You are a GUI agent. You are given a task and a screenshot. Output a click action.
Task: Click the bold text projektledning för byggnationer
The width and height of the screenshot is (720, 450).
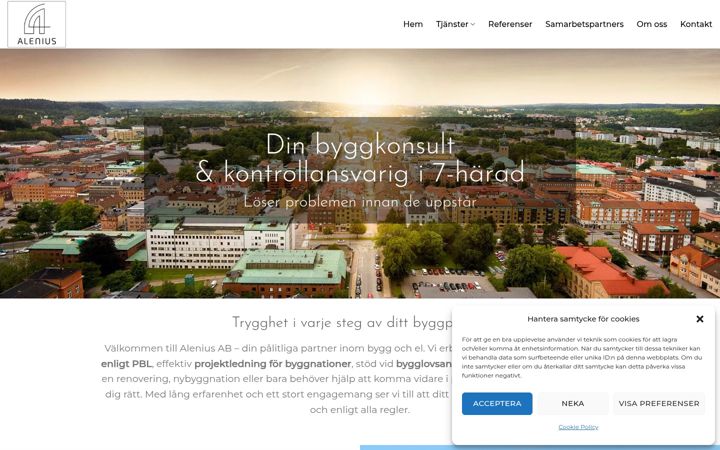[x=272, y=364]
